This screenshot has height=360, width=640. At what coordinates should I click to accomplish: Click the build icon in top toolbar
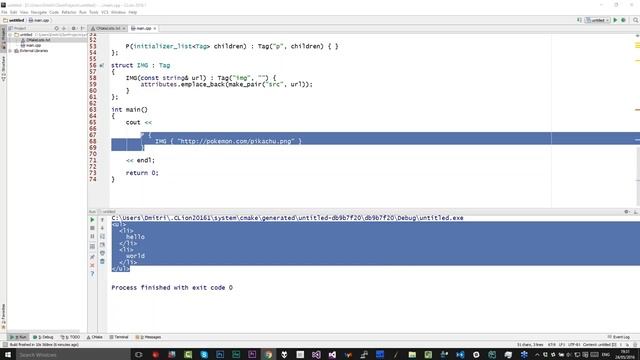click(x=579, y=20)
